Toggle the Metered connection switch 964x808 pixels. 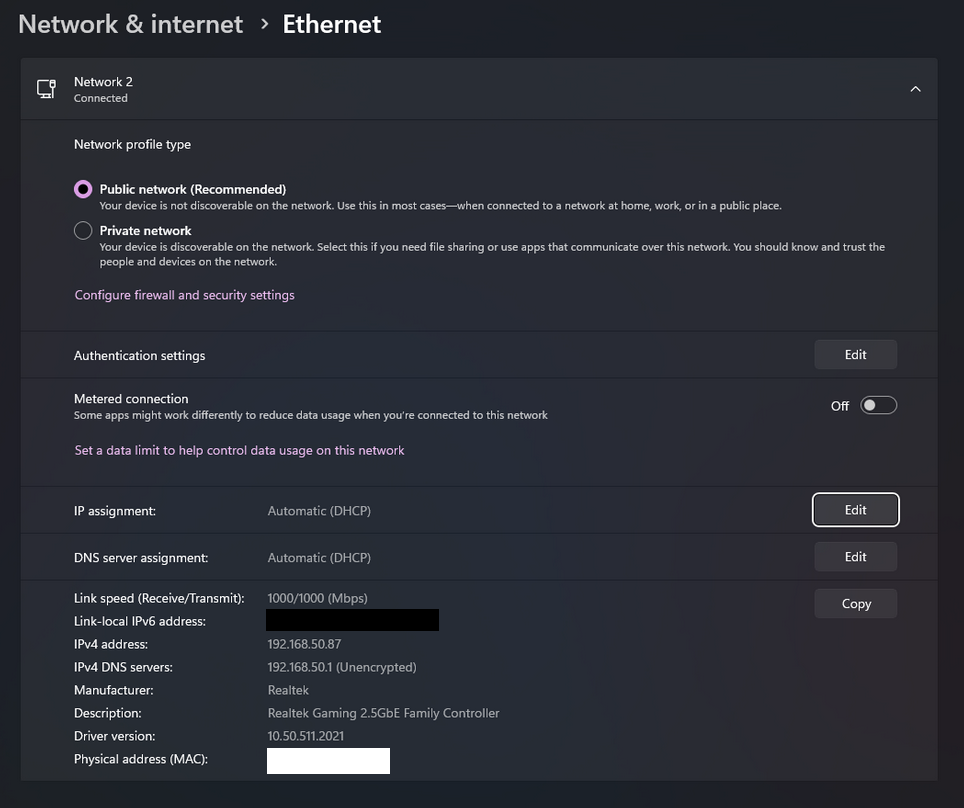(x=878, y=405)
